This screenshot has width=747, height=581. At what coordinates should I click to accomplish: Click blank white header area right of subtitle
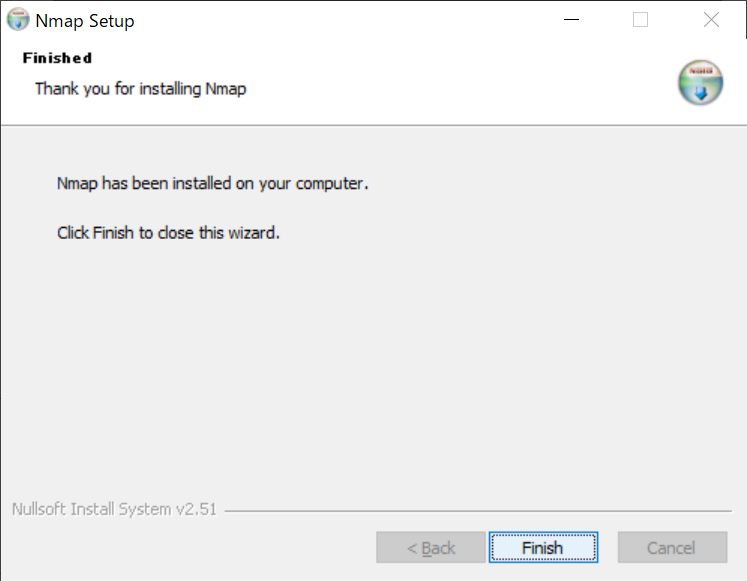click(x=450, y=88)
